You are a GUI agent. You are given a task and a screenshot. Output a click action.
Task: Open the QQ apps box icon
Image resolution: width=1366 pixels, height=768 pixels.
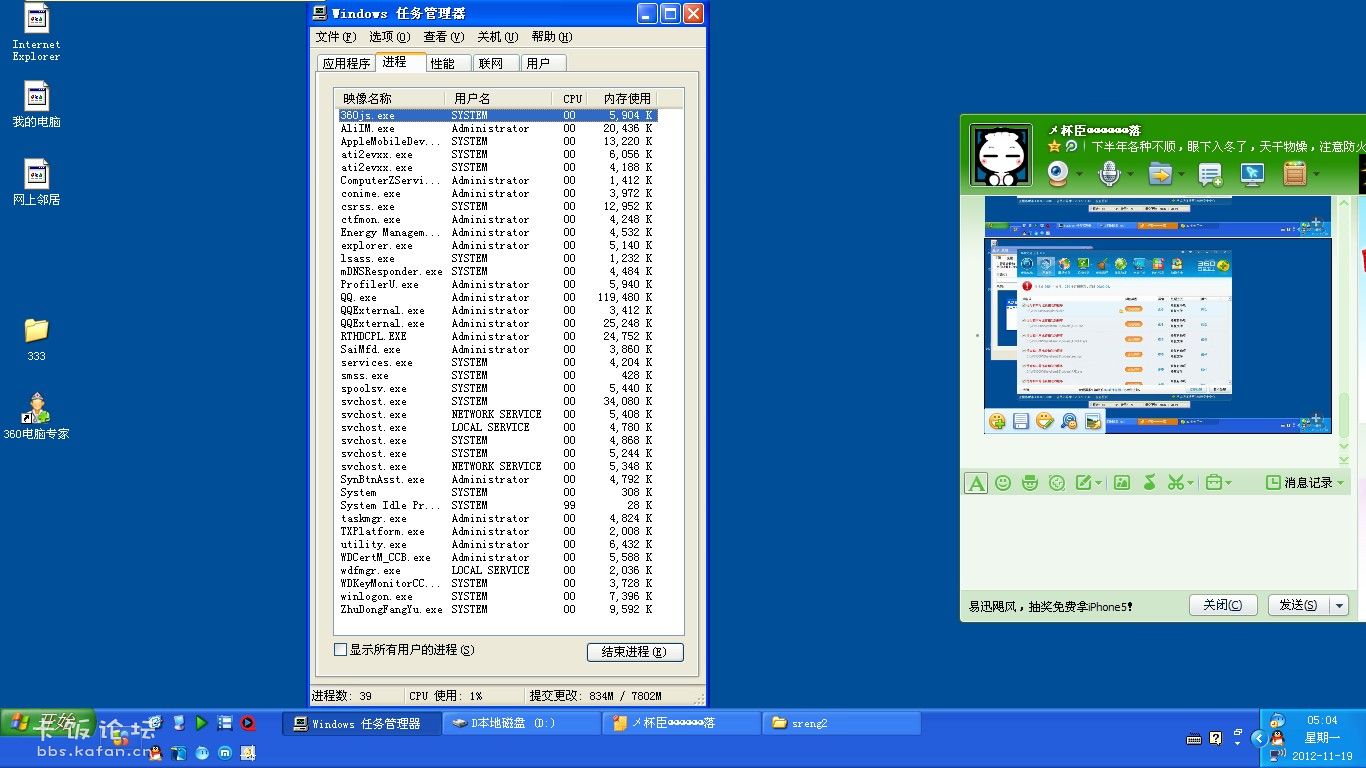(1295, 174)
